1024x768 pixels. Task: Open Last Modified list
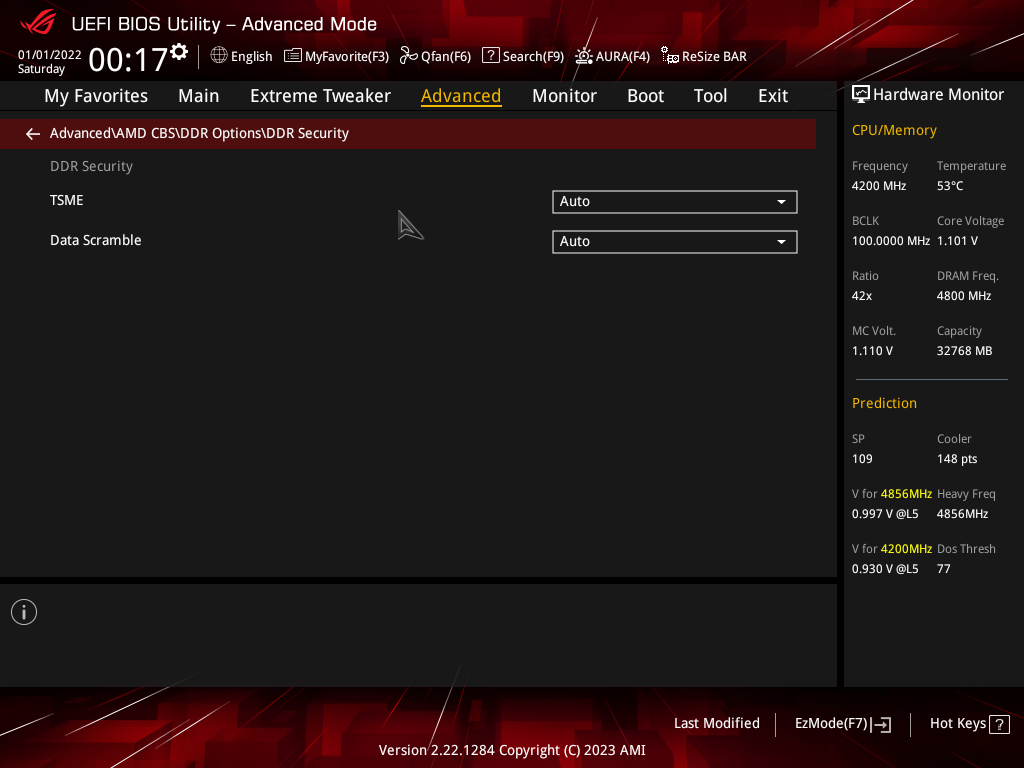(x=716, y=724)
